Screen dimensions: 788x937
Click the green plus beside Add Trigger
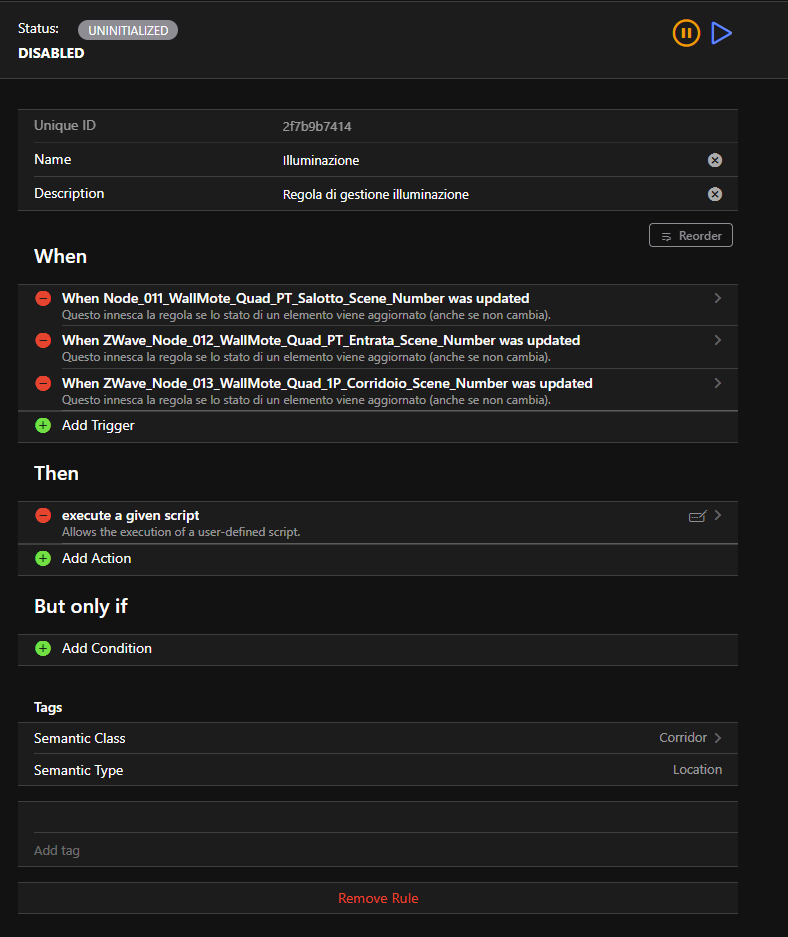point(43,425)
